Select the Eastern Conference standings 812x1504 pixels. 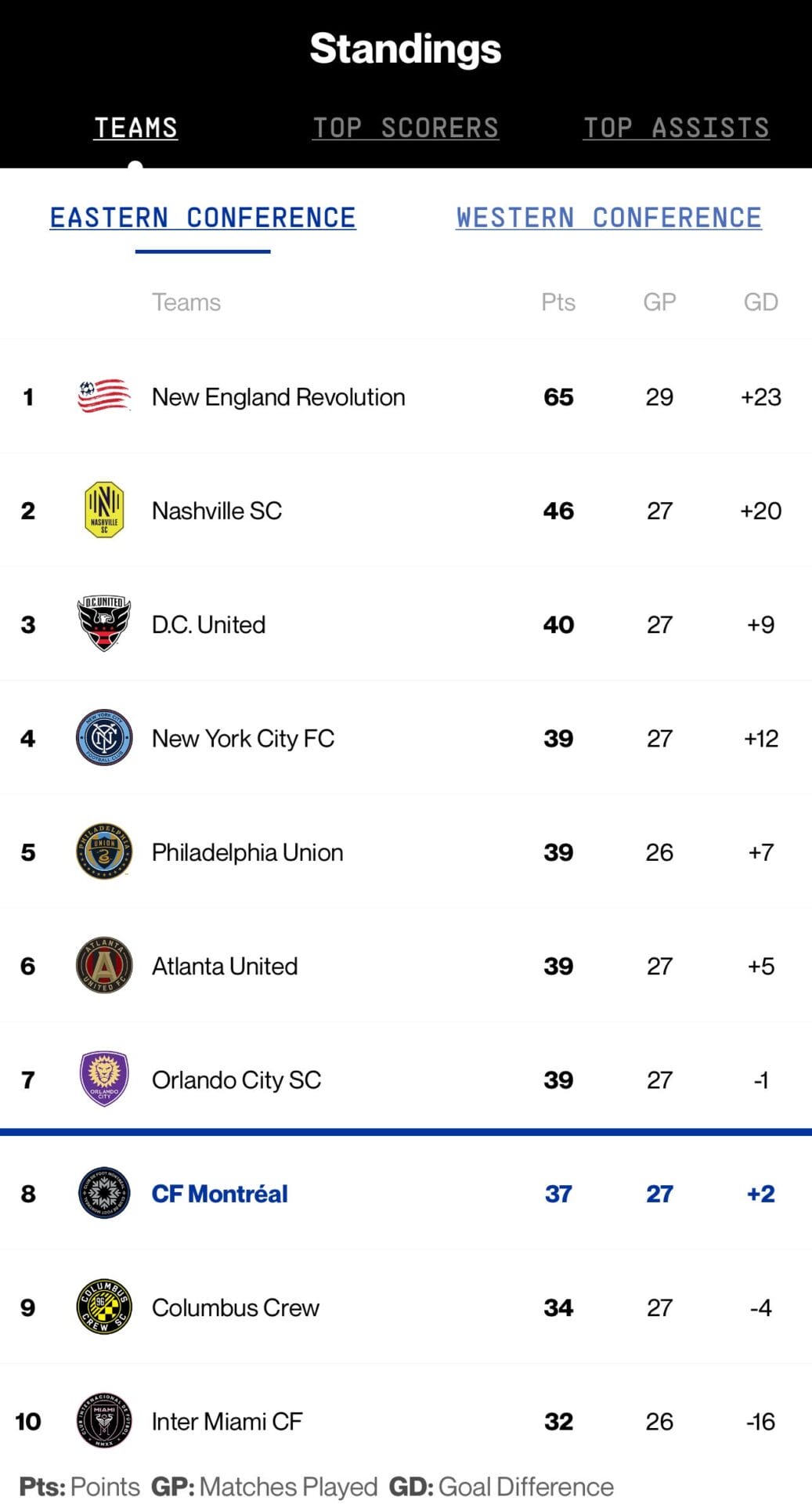(x=203, y=218)
